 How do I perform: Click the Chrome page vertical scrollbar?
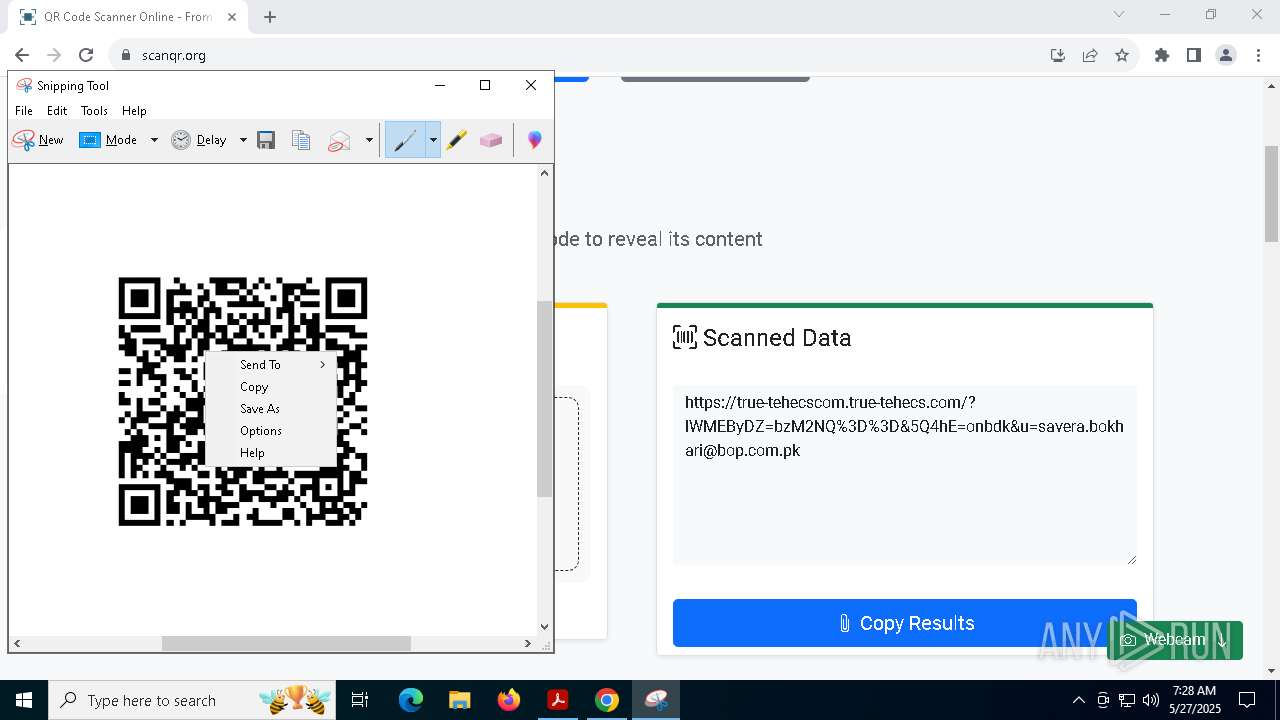1271,193
